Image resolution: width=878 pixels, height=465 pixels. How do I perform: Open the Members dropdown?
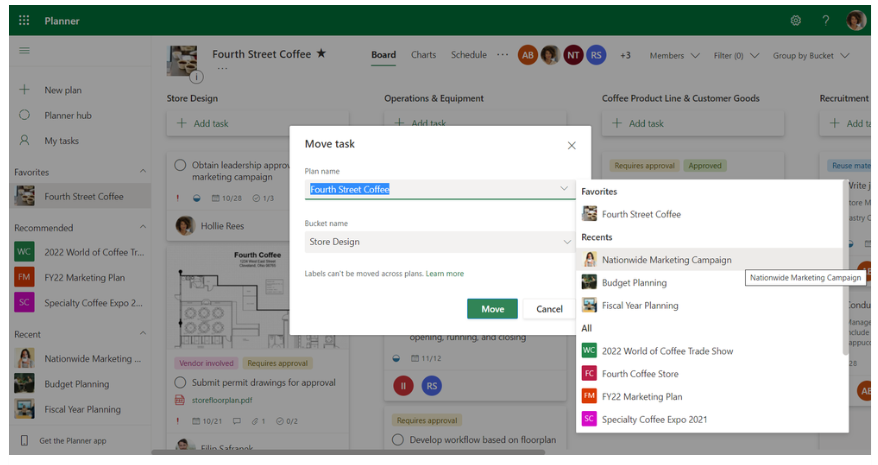[x=674, y=55]
